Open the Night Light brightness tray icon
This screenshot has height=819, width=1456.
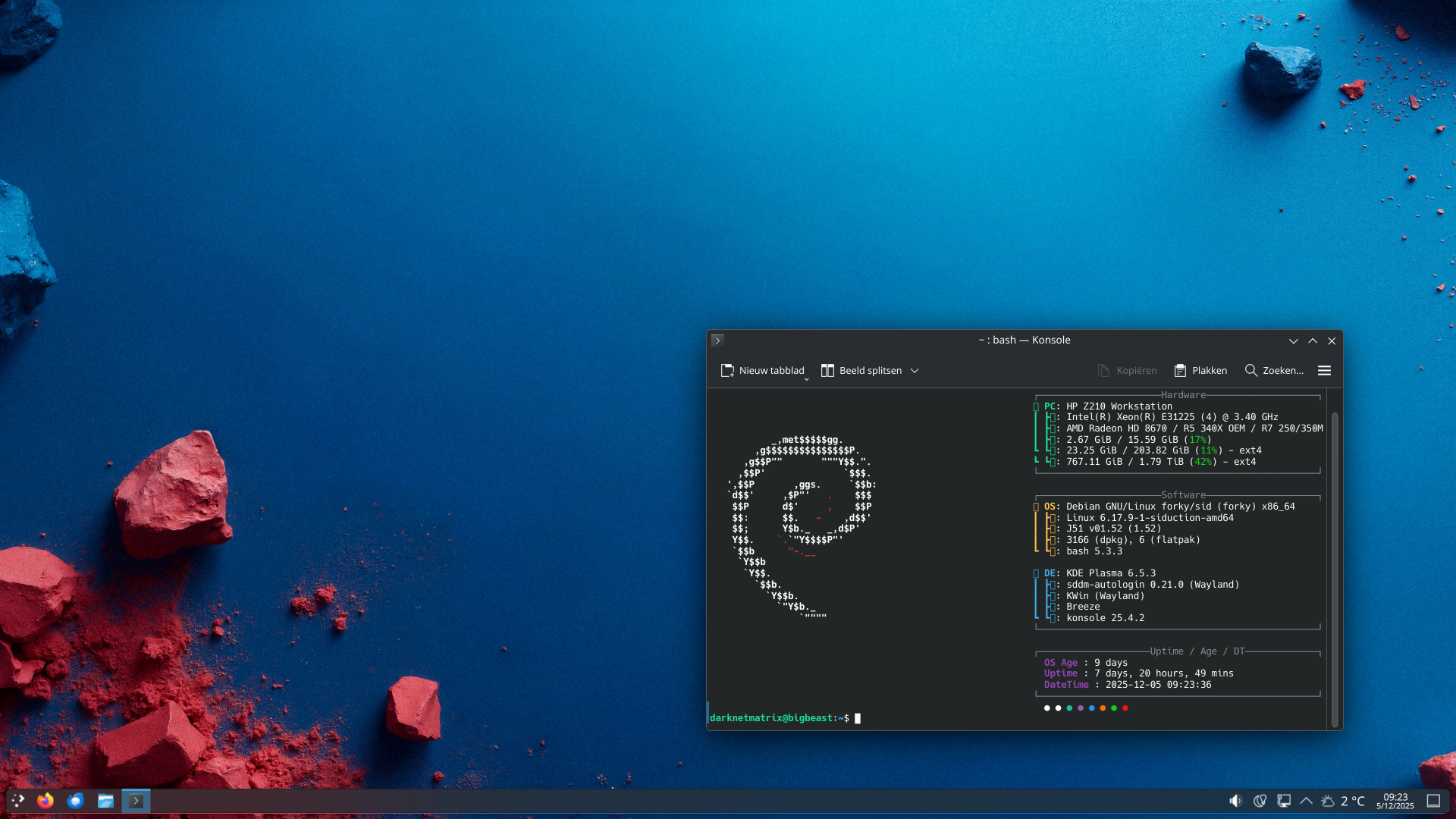pos(1260,801)
